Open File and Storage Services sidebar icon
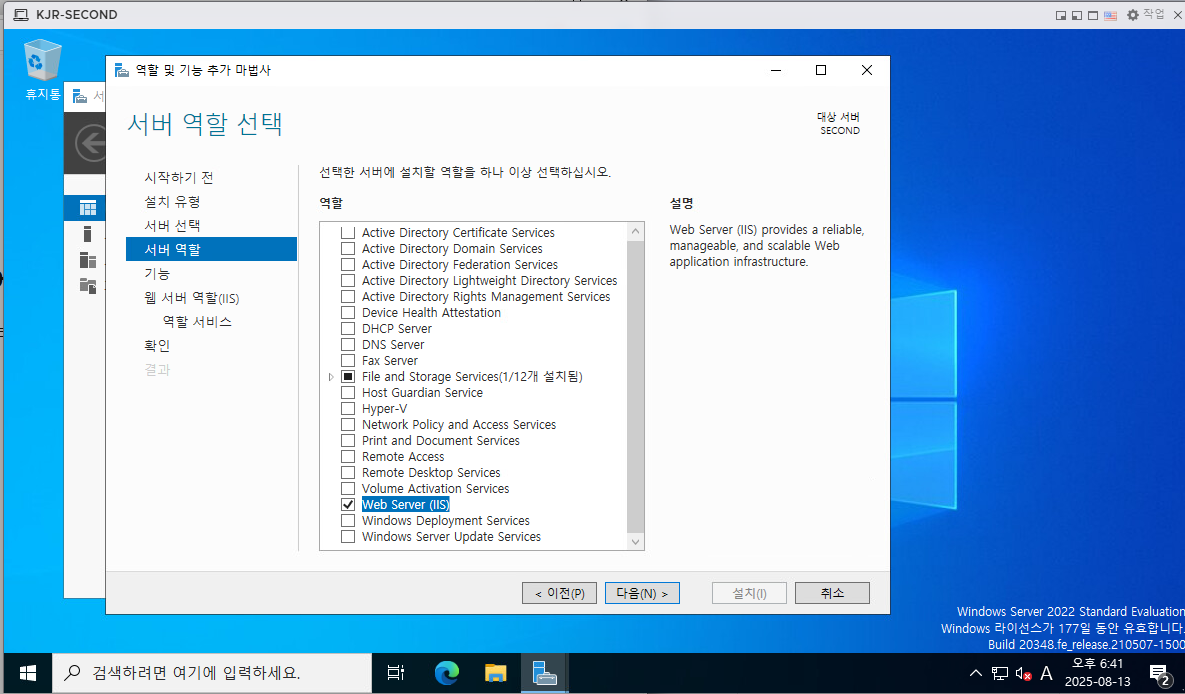The width and height of the screenshot is (1185, 694). pos(88,286)
